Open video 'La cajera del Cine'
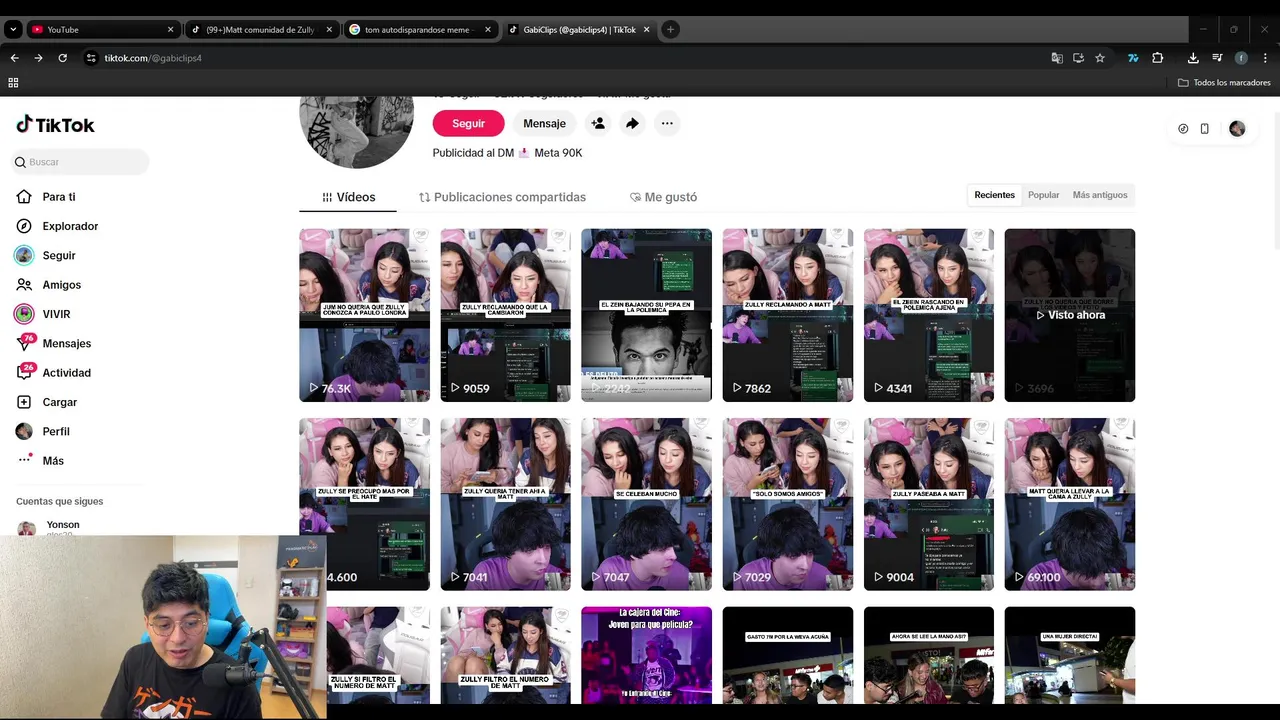The width and height of the screenshot is (1280, 720). (646, 655)
